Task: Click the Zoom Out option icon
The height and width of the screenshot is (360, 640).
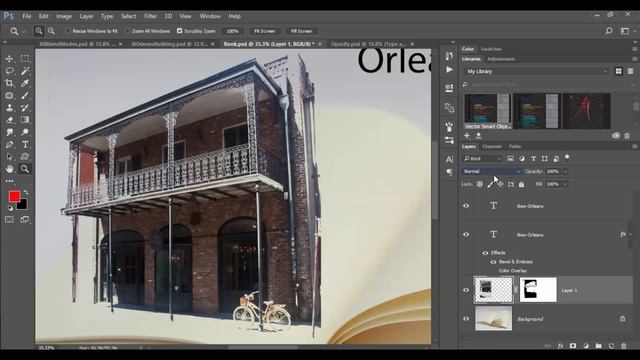Action: point(51,31)
